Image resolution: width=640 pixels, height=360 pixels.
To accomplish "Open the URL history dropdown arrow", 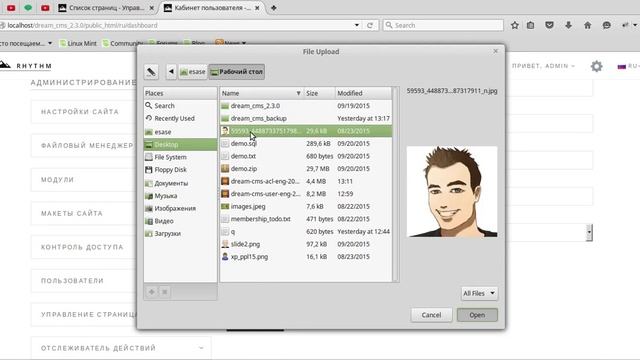I will pos(357,25).
